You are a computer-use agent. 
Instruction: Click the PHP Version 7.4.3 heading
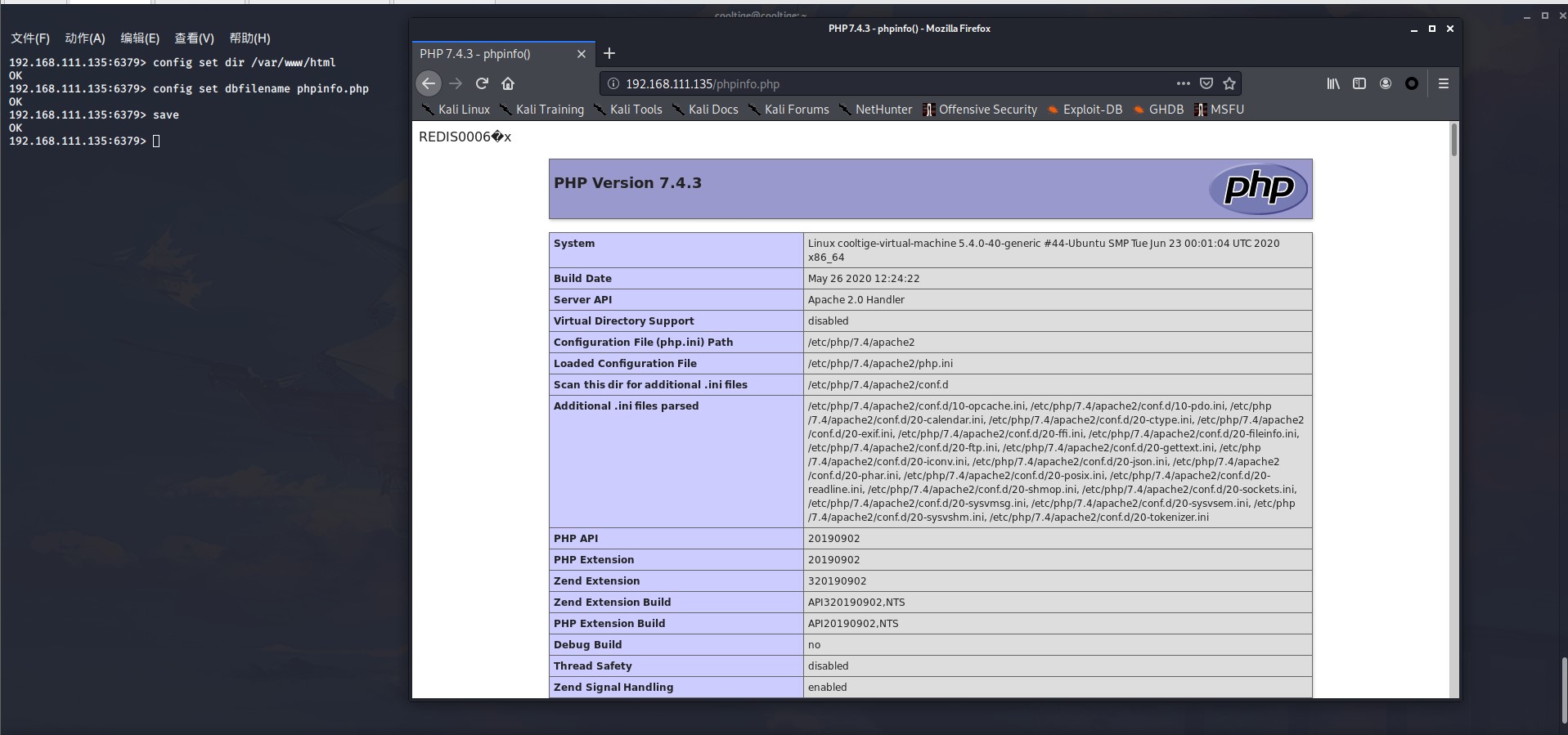tap(627, 183)
